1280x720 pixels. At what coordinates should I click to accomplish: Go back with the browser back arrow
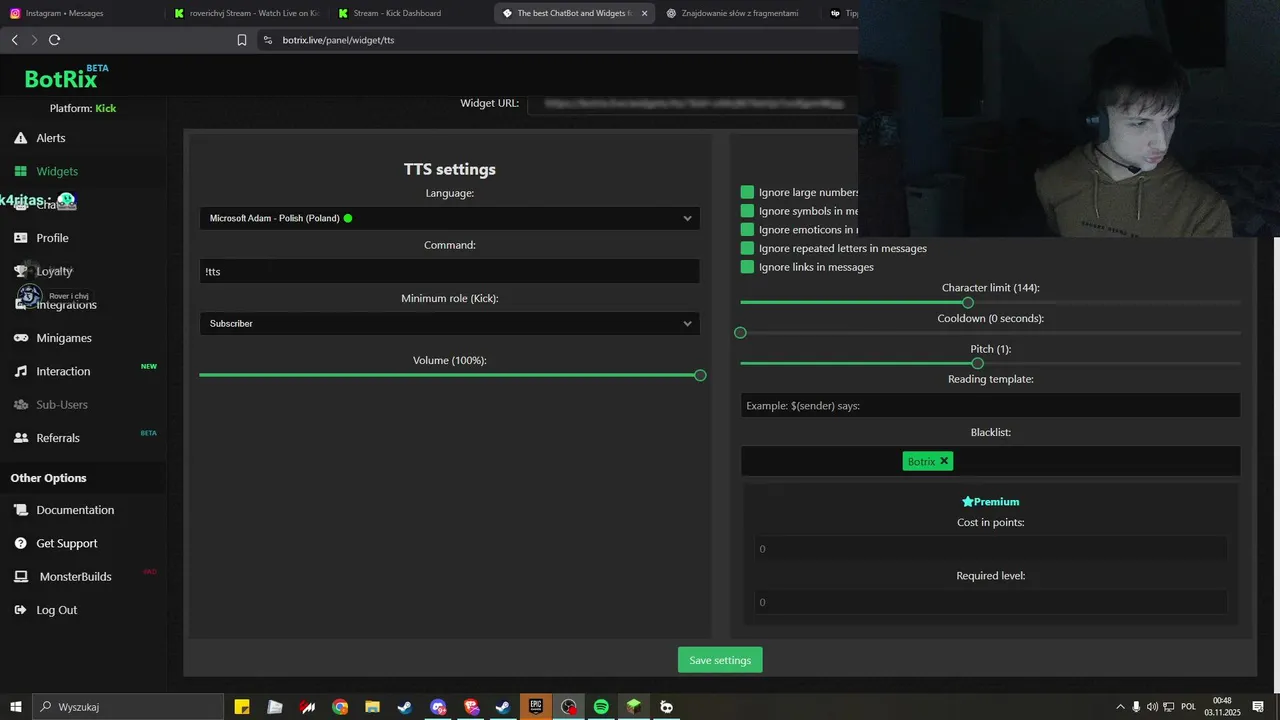pyautogui.click(x=14, y=40)
